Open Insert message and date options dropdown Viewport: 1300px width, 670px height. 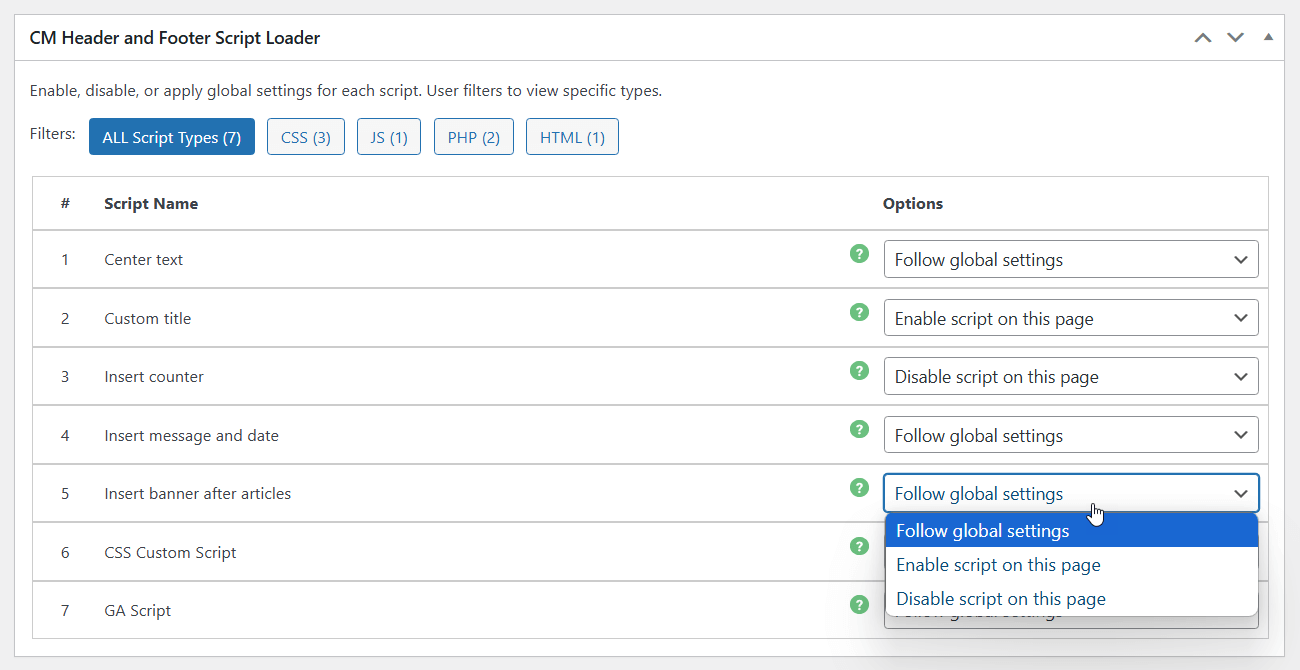click(1070, 436)
